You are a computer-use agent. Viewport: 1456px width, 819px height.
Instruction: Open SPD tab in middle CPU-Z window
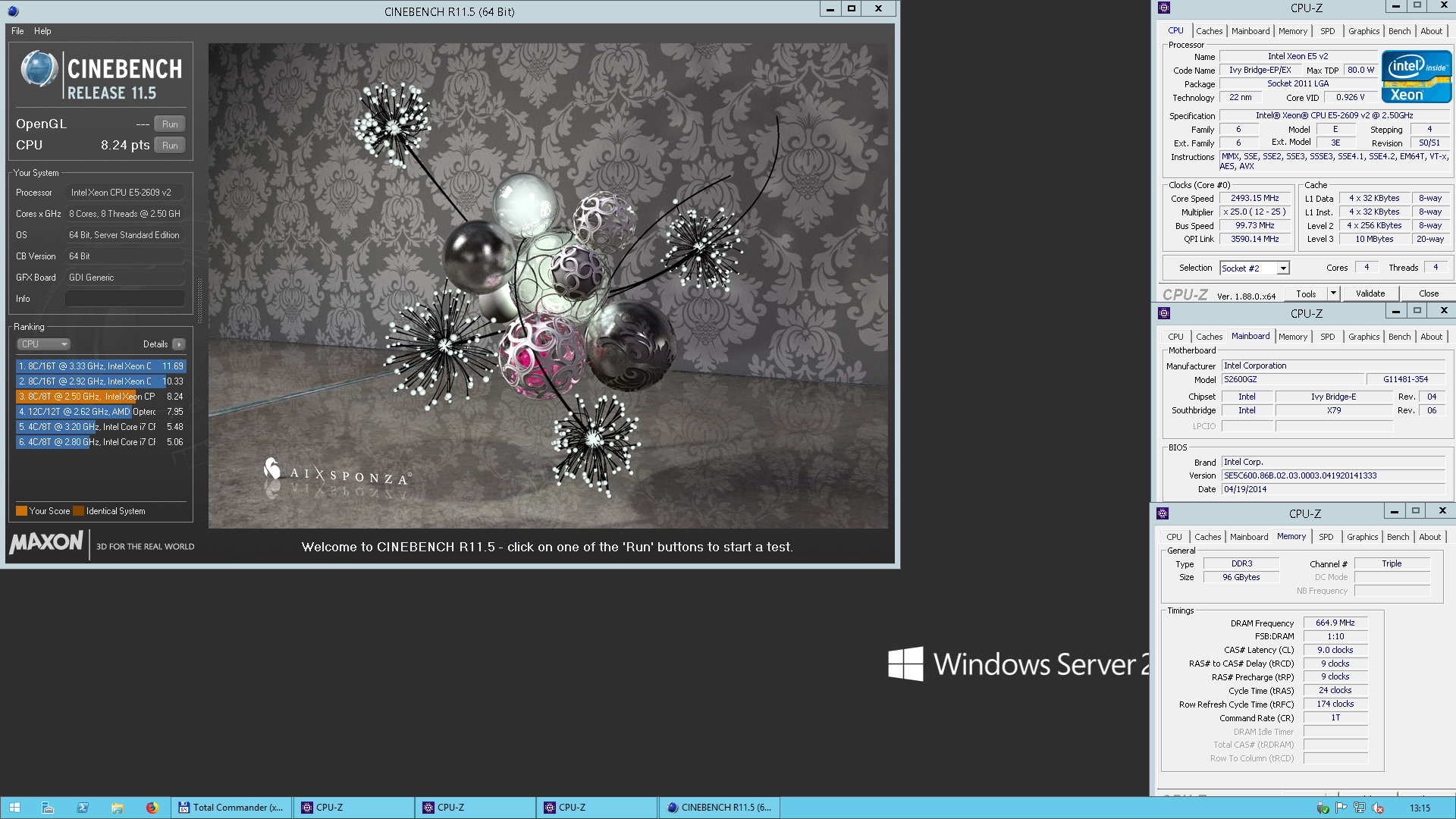1327,337
